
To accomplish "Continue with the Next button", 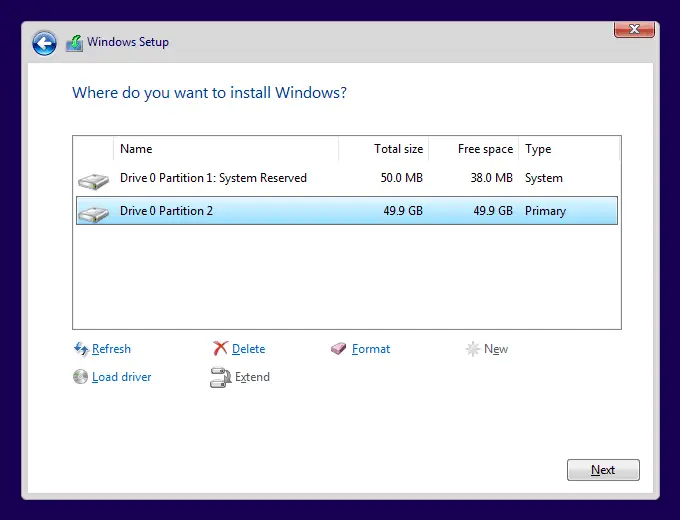I will pyautogui.click(x=603, y=470).
